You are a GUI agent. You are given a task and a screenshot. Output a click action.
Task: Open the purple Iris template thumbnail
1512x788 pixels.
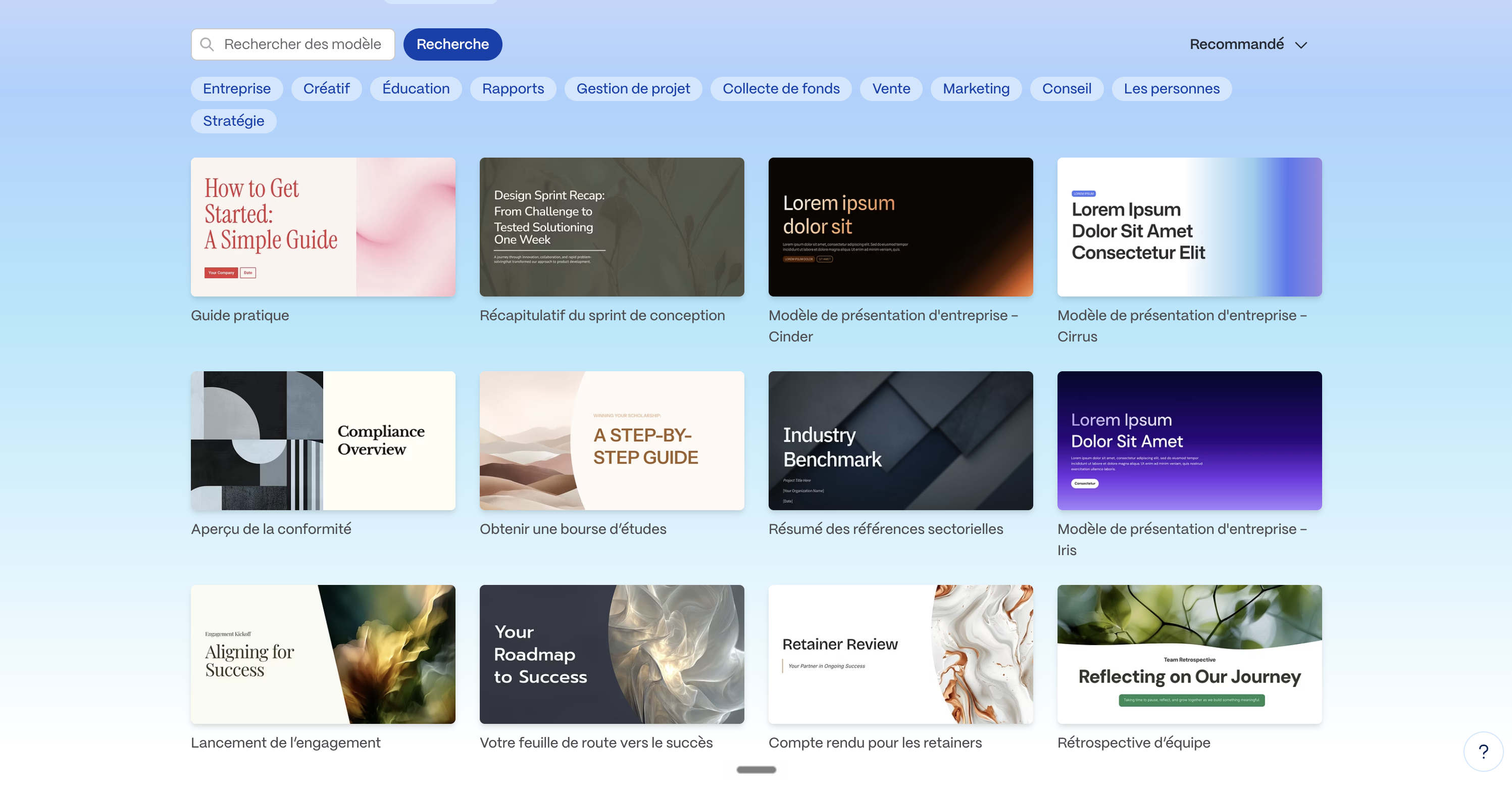tap(1189, 440)
